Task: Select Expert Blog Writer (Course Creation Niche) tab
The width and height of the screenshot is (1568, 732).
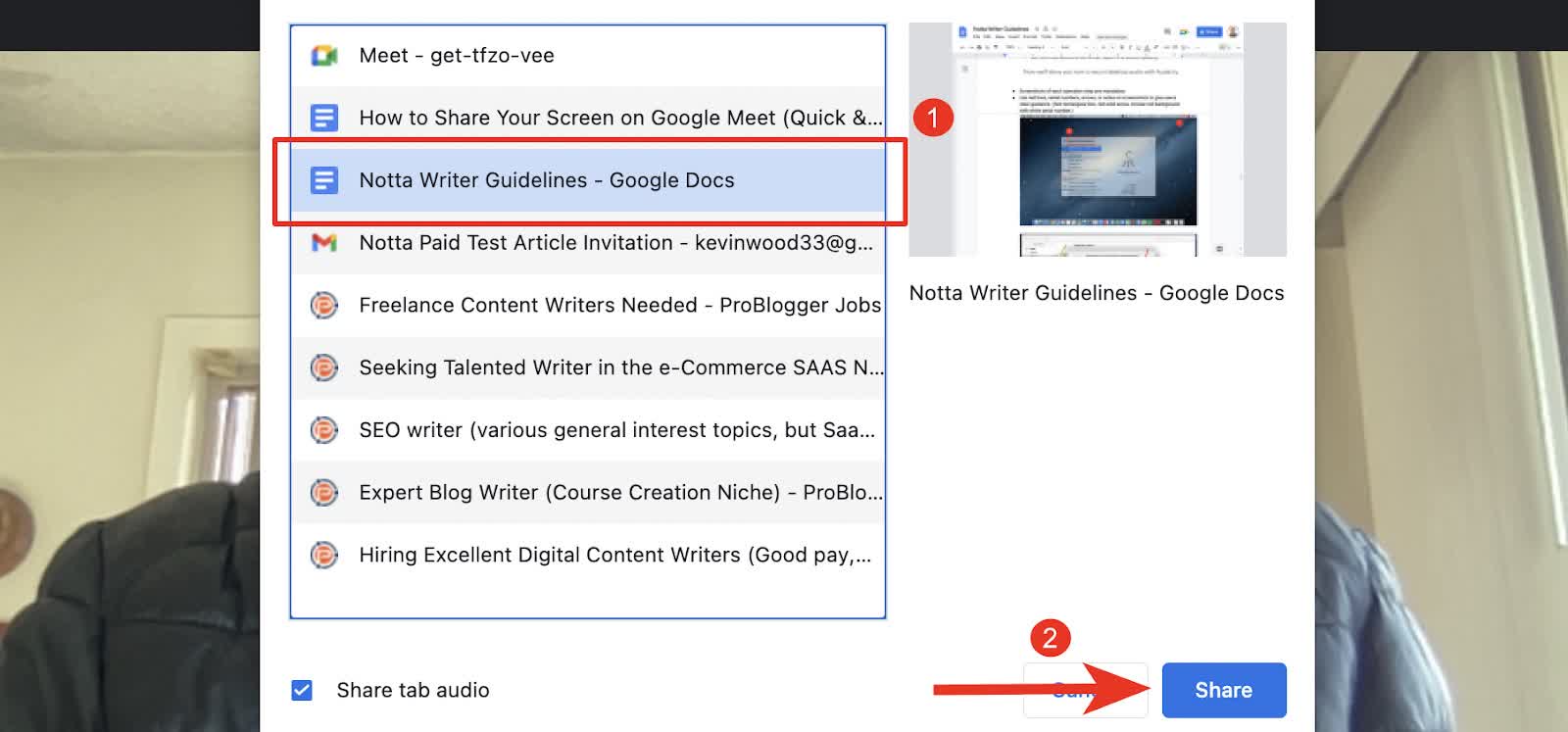Action: pos(588,492)
